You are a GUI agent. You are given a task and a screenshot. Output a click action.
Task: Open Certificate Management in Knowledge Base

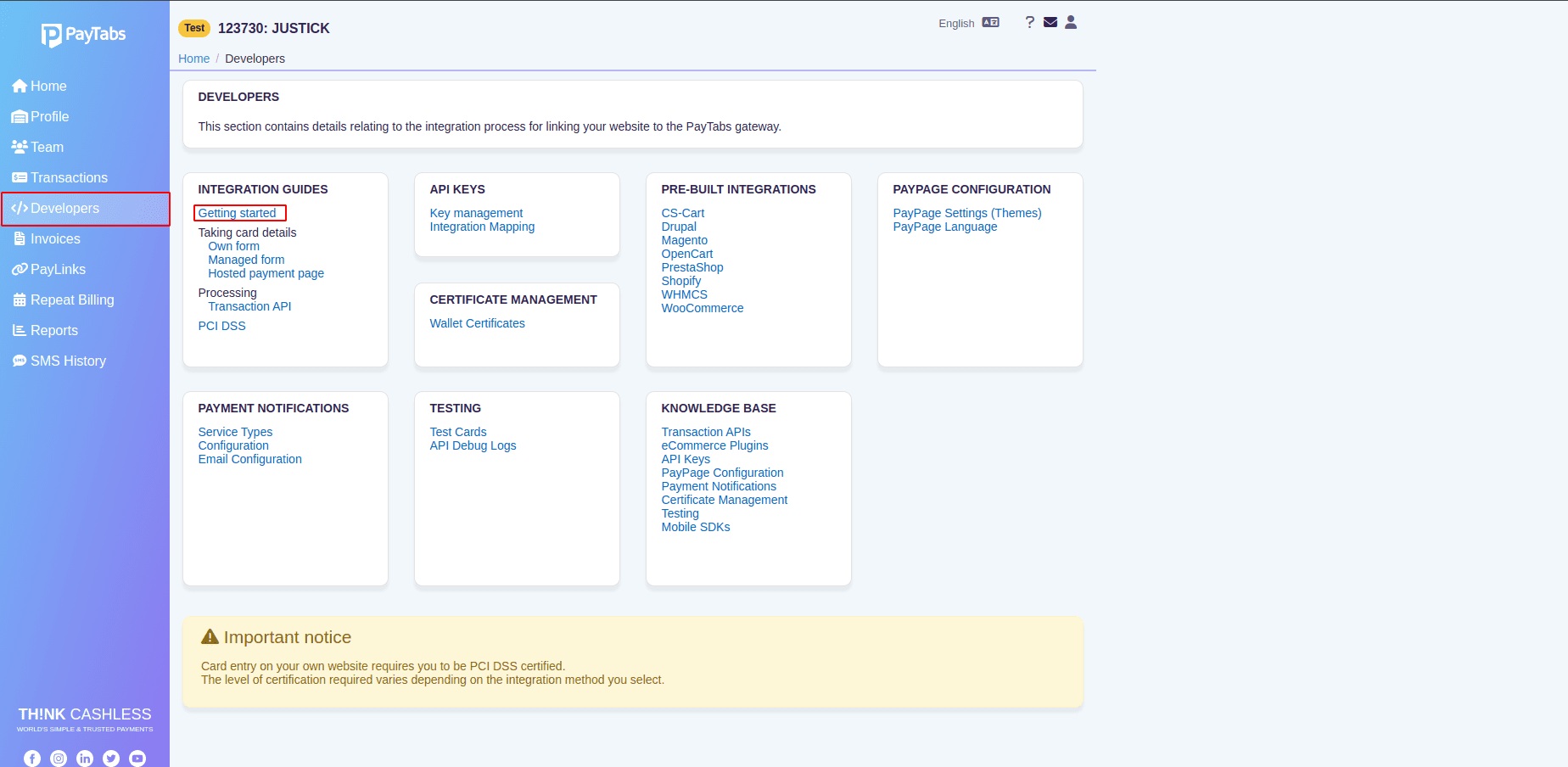pos(725,500)
